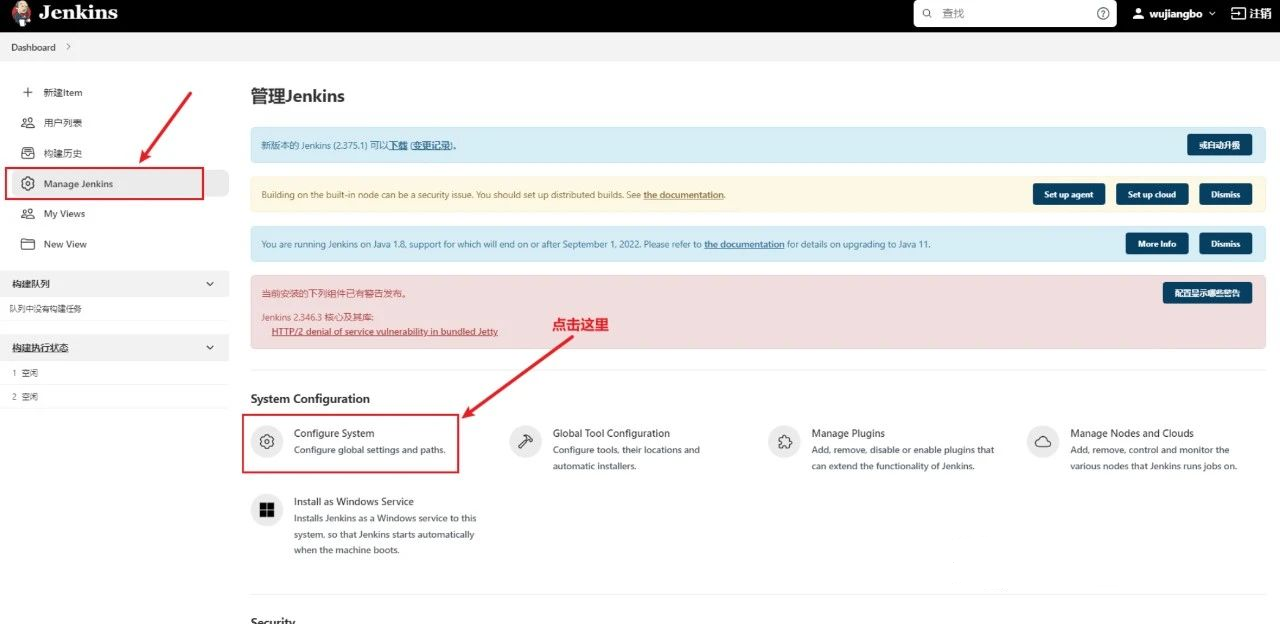Click the 构建执行状态 panel header text
The height and width of the screenshot is (624, 1280).
(40, 348)
